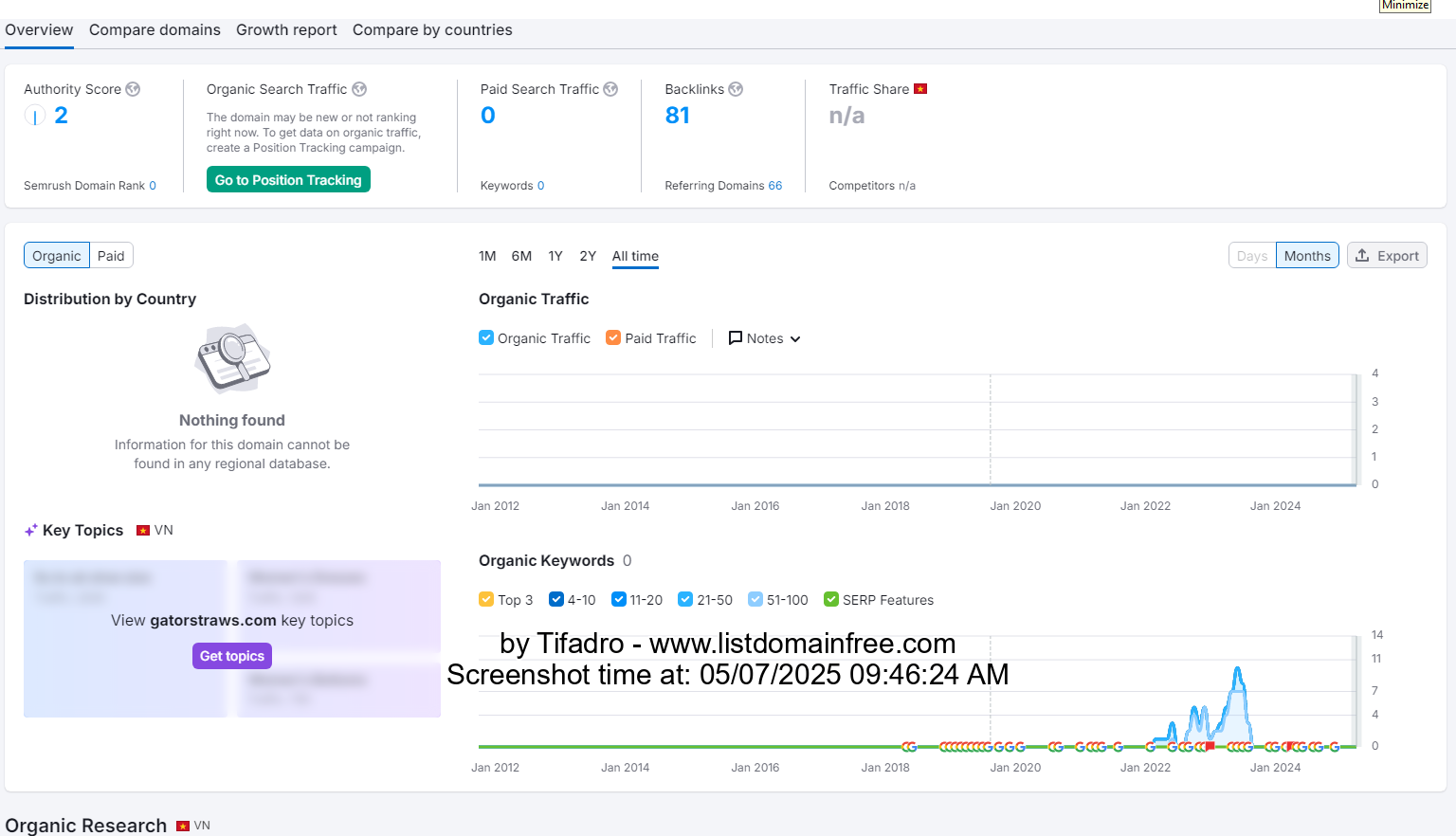Screen dimensions: 1456x836
Task: Open Authority Score info icon
Action: (133, 89)
